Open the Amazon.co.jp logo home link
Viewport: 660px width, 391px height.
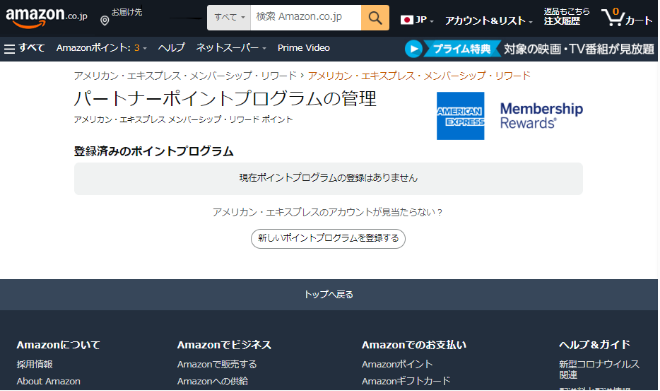pyautogui.click(x=46, y=18)
